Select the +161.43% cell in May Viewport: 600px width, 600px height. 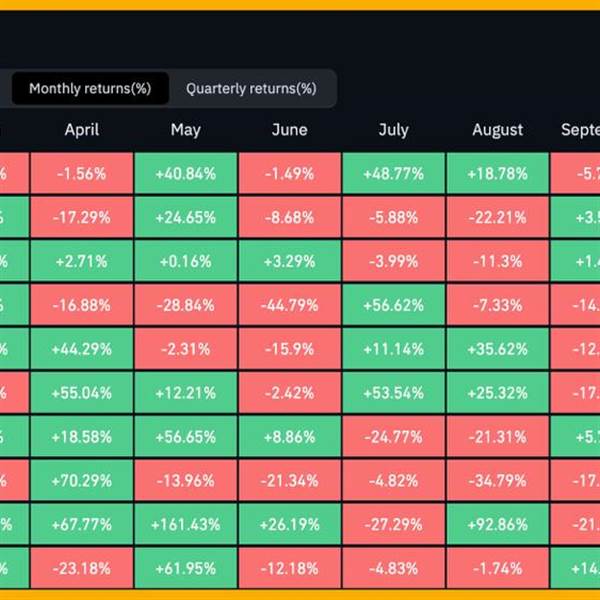pos(185,523)
